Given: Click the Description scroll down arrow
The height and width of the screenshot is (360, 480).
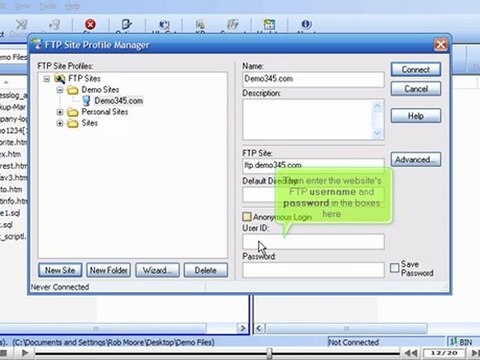Looking at the screenshot, I should click(x=377, y=133).
